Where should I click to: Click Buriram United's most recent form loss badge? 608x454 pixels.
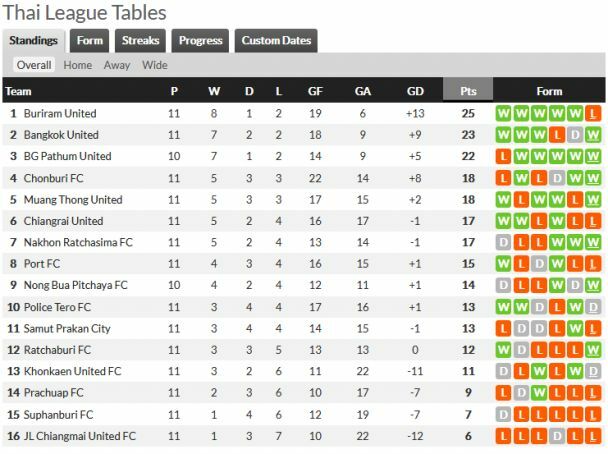[593, 113]
